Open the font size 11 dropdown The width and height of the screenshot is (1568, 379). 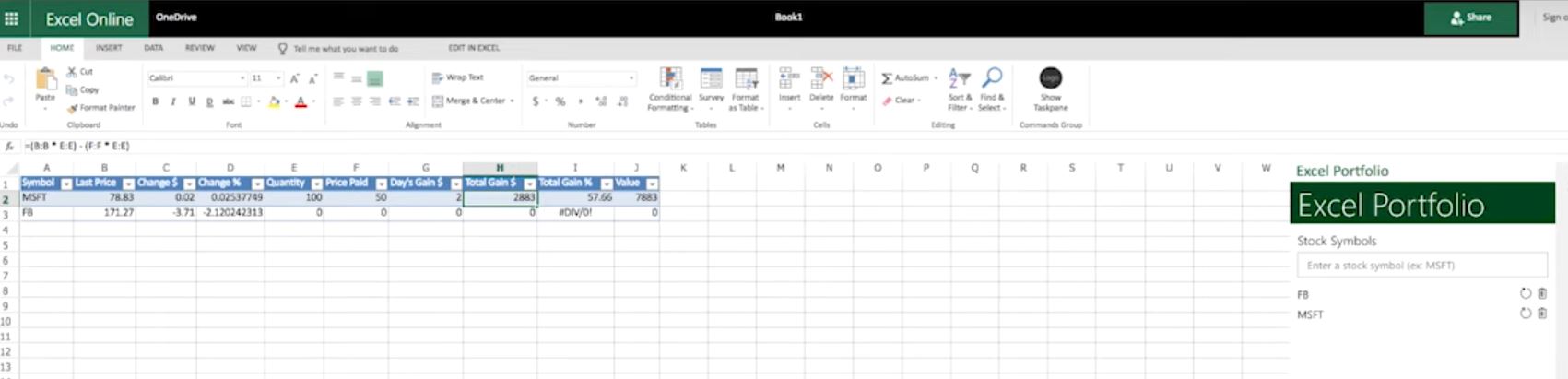(278, 78)
